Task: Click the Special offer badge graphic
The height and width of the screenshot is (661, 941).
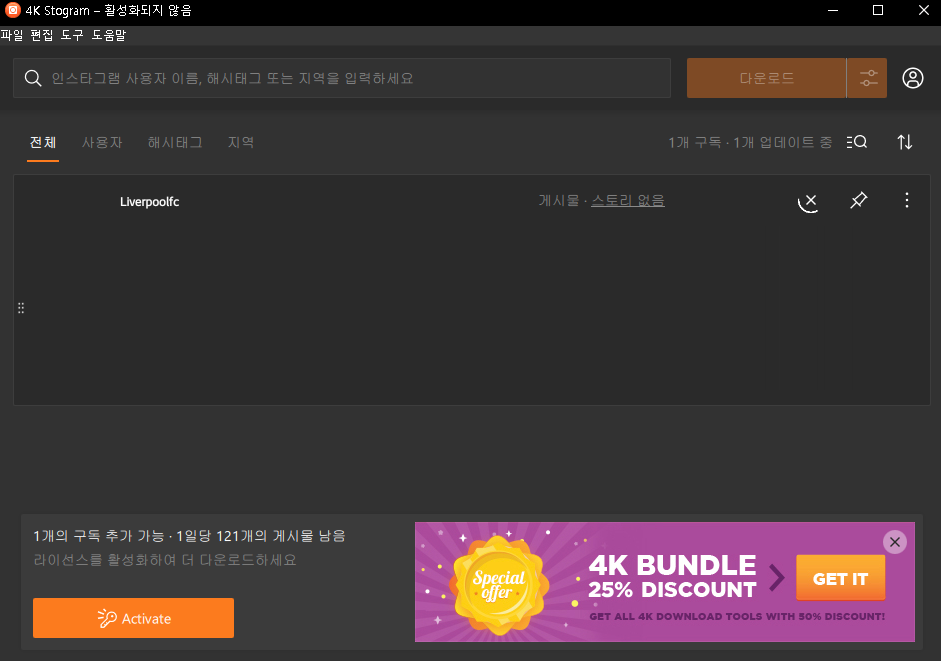Action: (x=499, y=585)
